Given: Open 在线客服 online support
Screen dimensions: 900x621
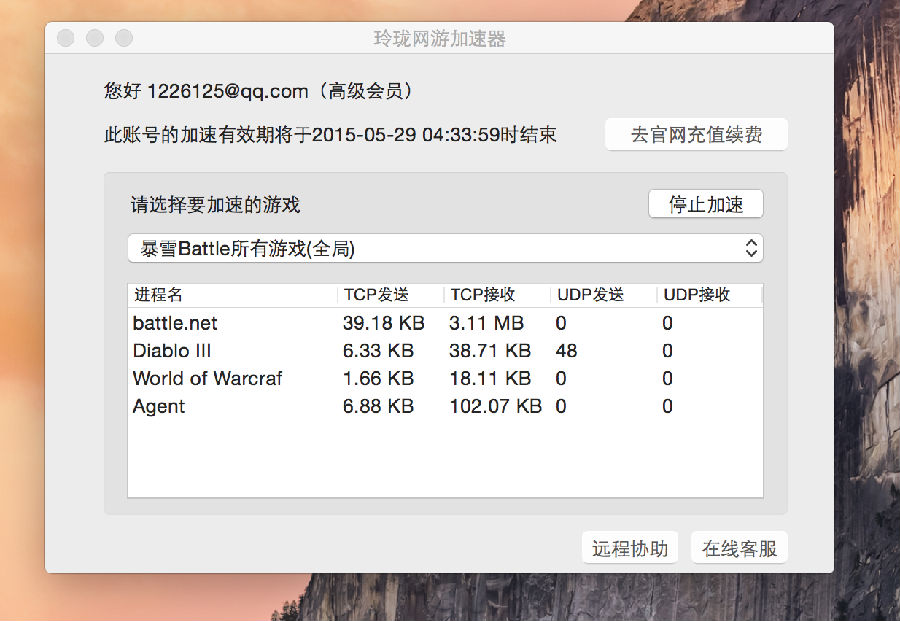Looking at the screenshot, I should click(739, 548).
